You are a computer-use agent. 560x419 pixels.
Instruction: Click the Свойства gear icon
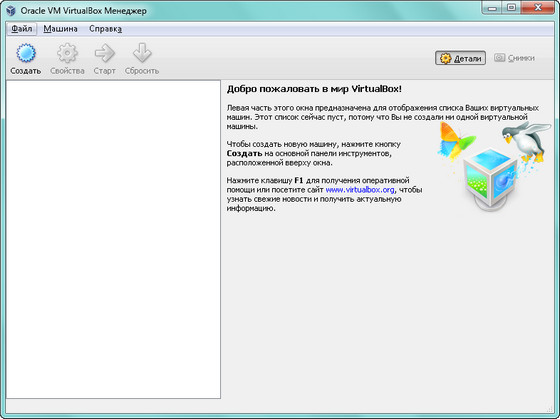click(67, 53)
